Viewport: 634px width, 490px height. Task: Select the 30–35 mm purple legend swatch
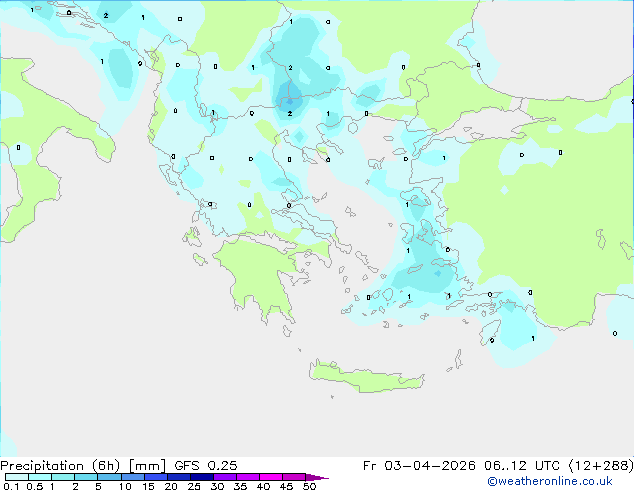(x=224, y=477)
